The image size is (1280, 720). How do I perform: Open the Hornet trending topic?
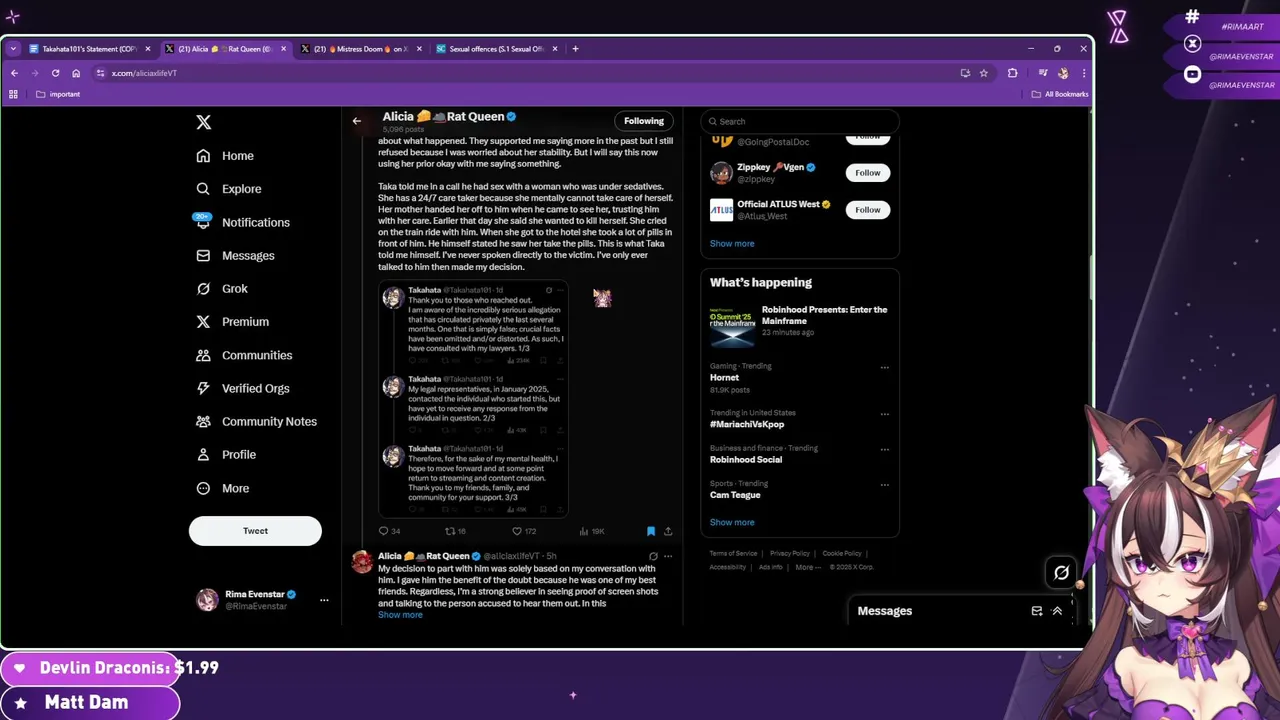click(725, 378)
